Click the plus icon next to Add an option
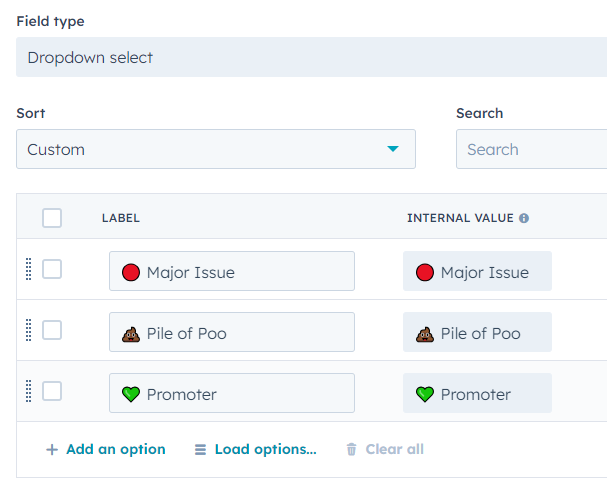The height and width of the screenshot is (492, 607). (52, 450)
